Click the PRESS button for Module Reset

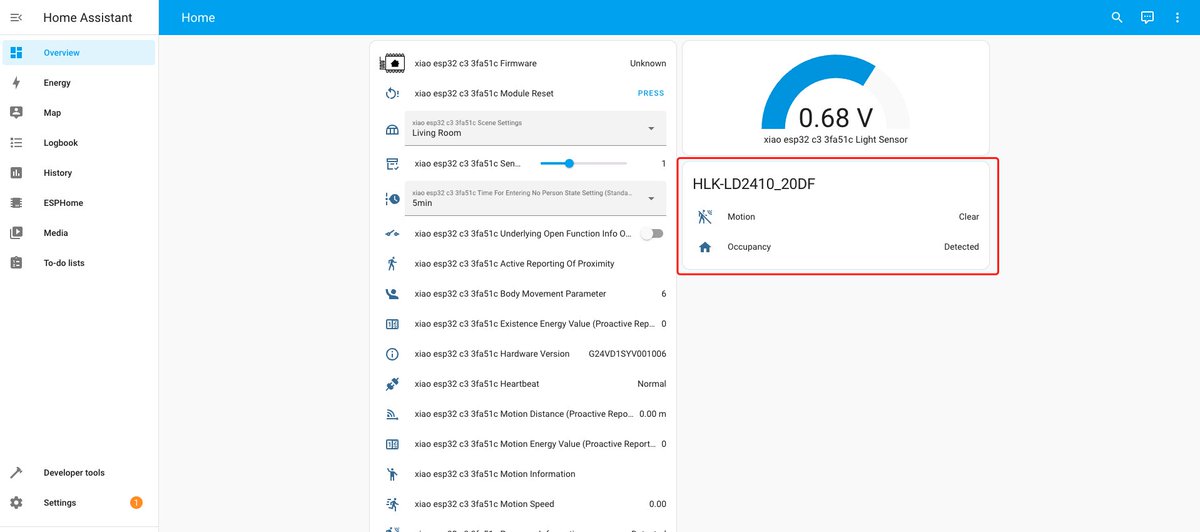(651, 93)
